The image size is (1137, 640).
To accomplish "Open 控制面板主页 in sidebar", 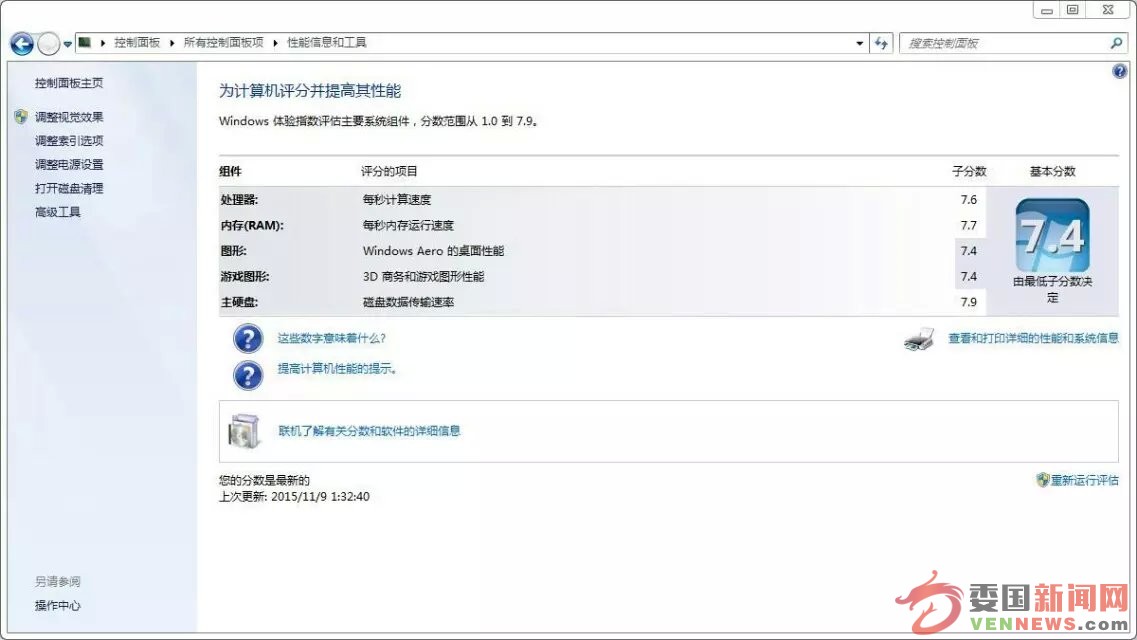I will pos(69,83).
